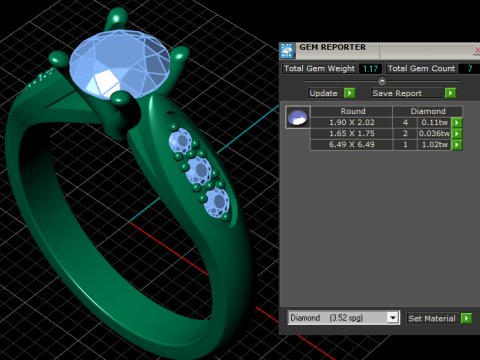Screen dimensions: 480x360
Task: Click the Update button
Action: (326, 93)
